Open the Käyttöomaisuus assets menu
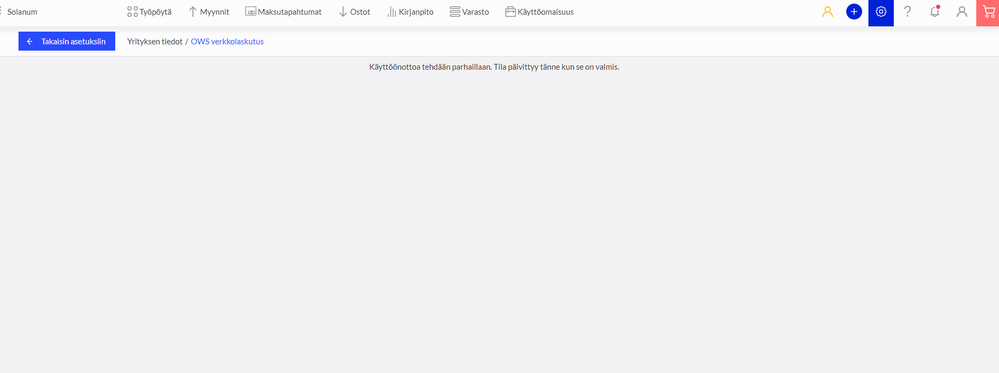Image resolution: width=999 pixels, height=373 pixels. pyautogui.click(x=539, y=11)
